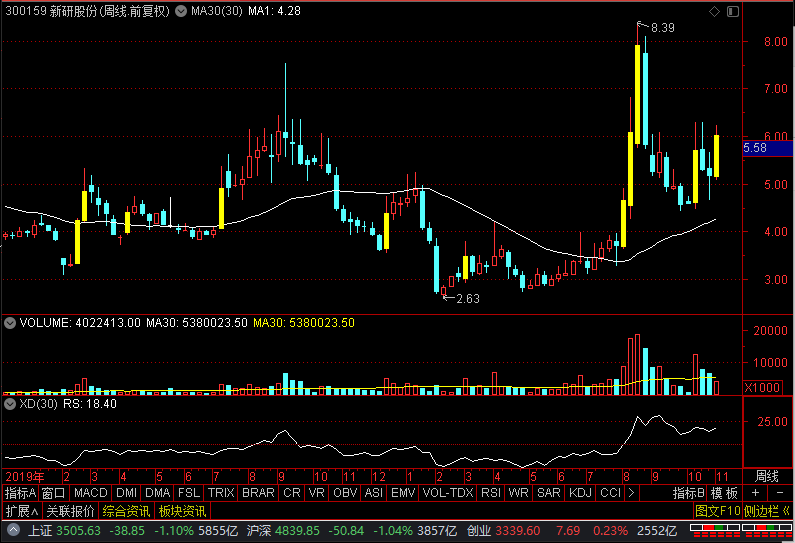Click the 8.39 high price marker
The image size is (795, 543).
[662, 29]
